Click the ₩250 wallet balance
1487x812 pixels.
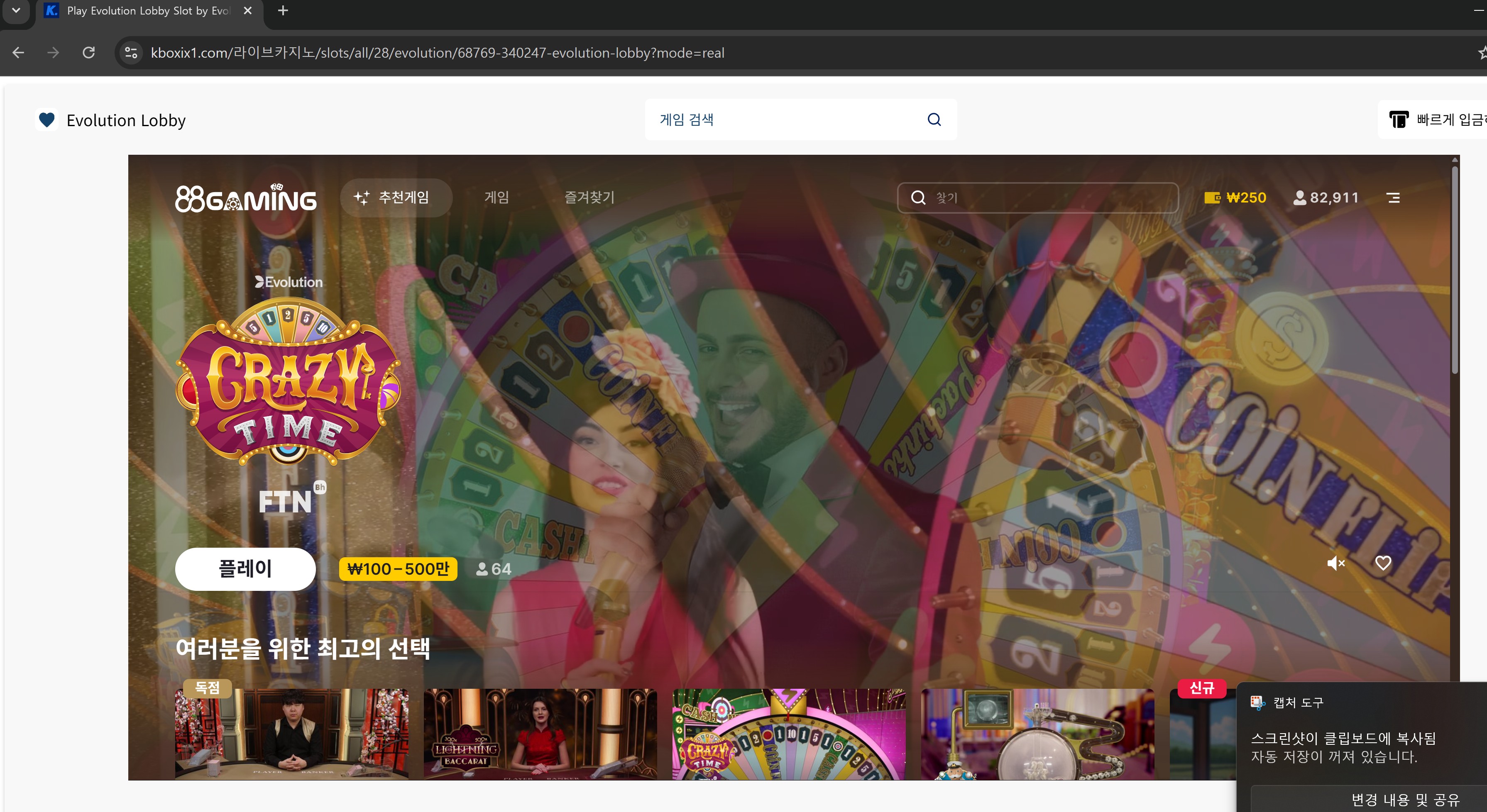(1235, 198)
